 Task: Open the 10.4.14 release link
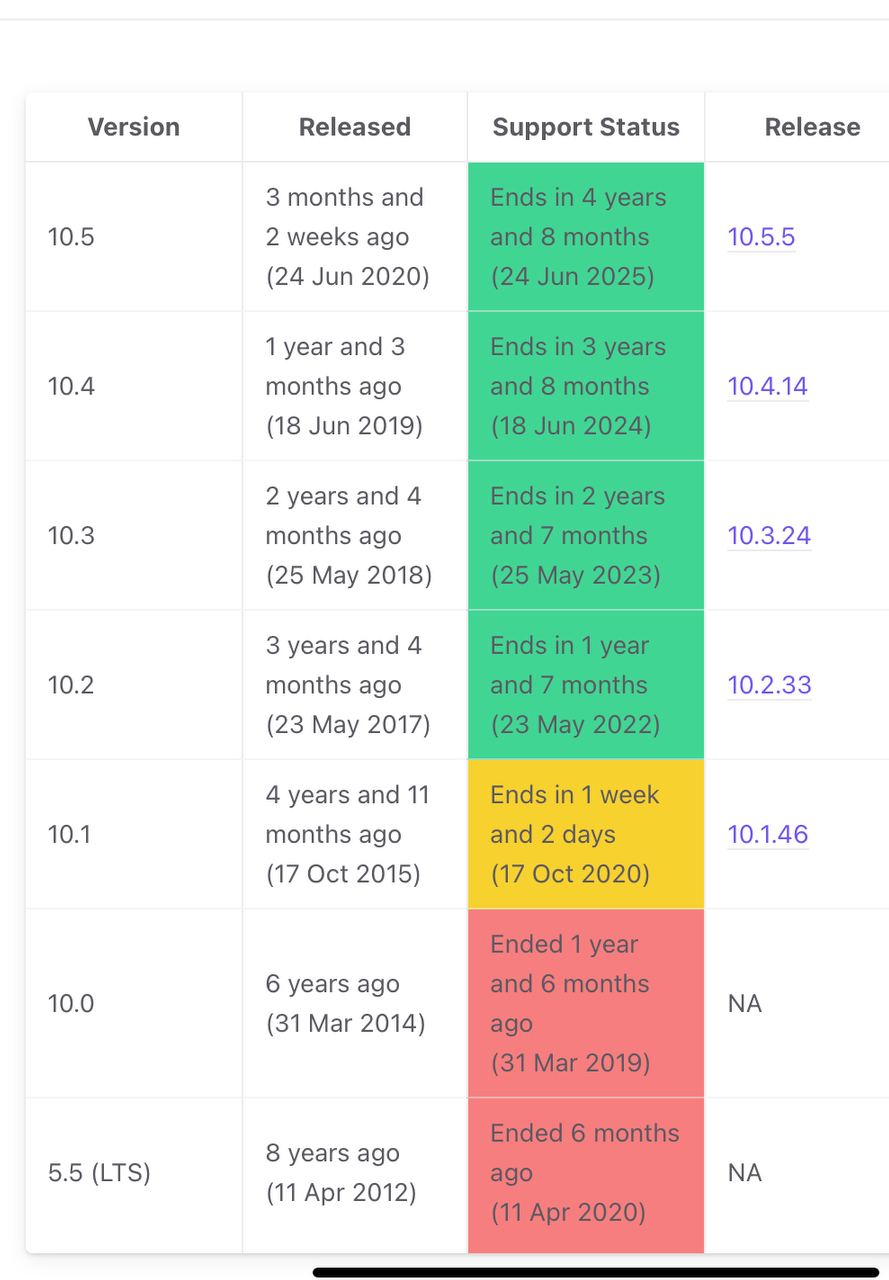pyautogui.click(x=767, y=386)
